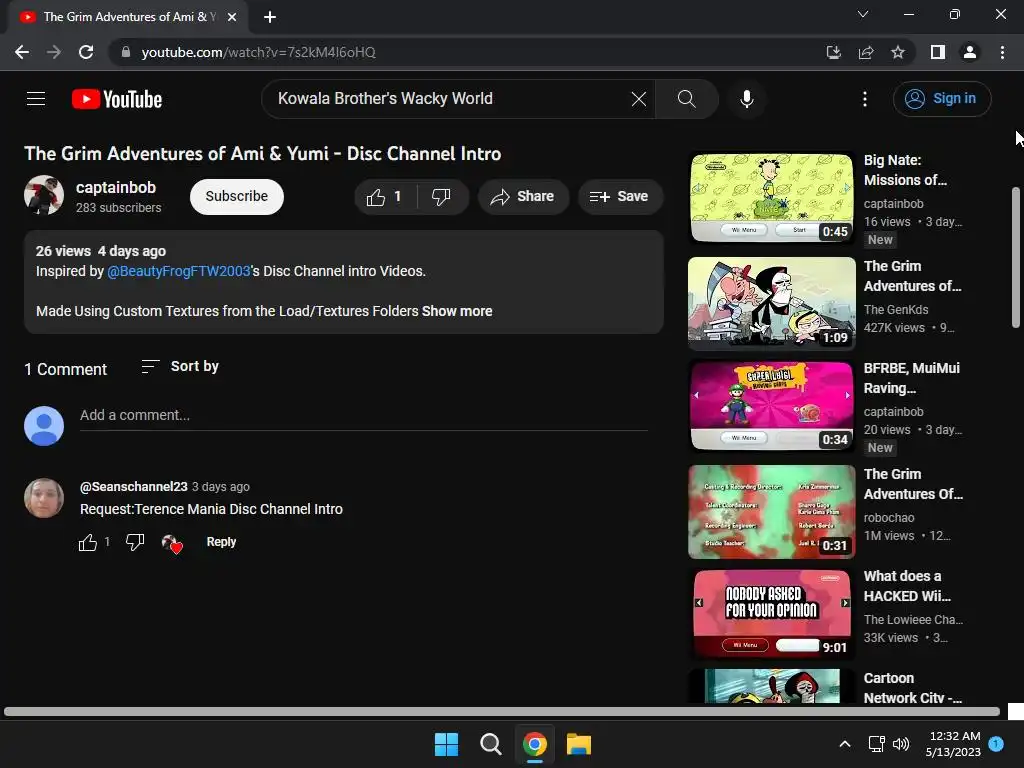View site info lock icon

125,52
